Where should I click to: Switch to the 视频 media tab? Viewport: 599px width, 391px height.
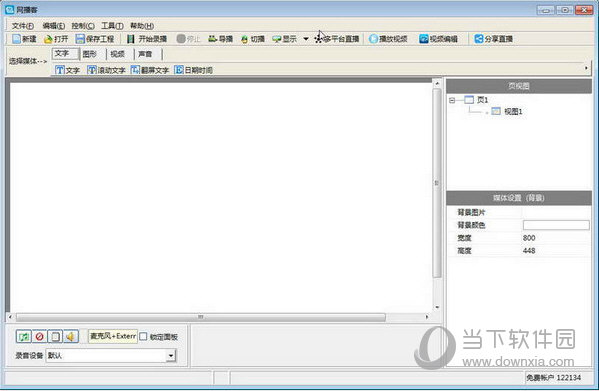(x=120, y=54)
